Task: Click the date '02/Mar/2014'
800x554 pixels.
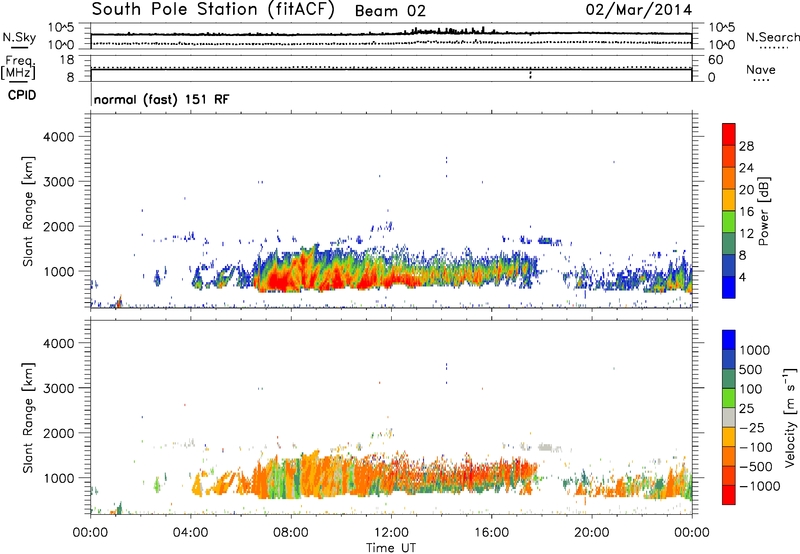Action: pyautogui.click(x=639, y=10)
